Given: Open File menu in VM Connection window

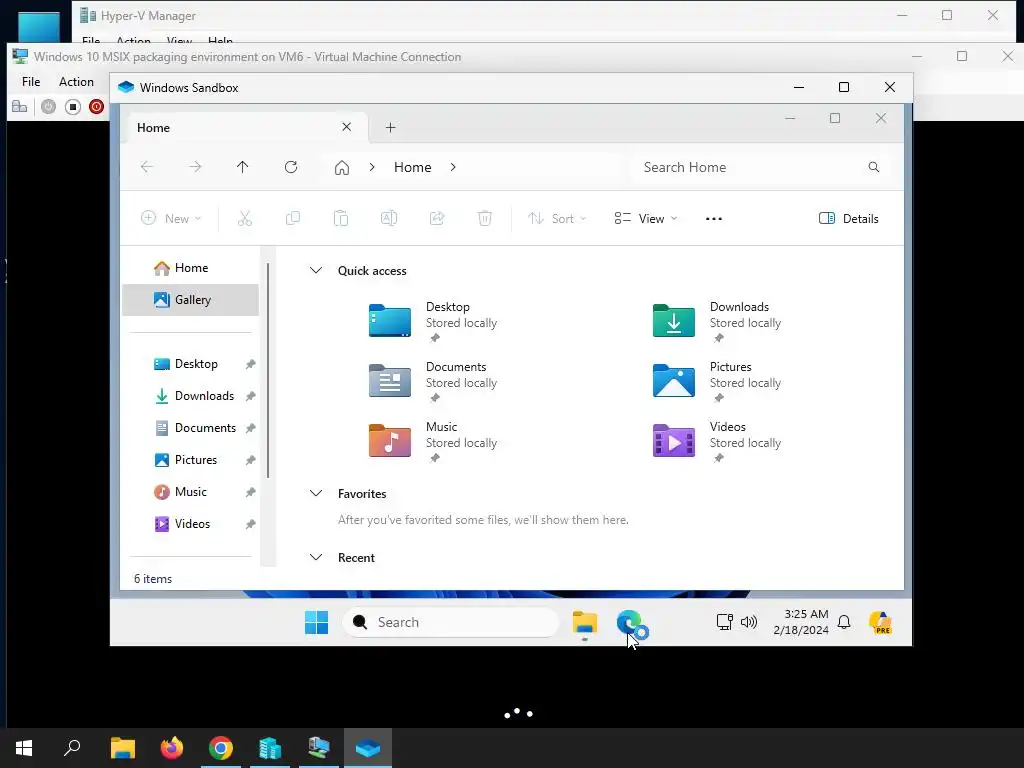Looking at the screenshot, I should [x=31, y=82].
